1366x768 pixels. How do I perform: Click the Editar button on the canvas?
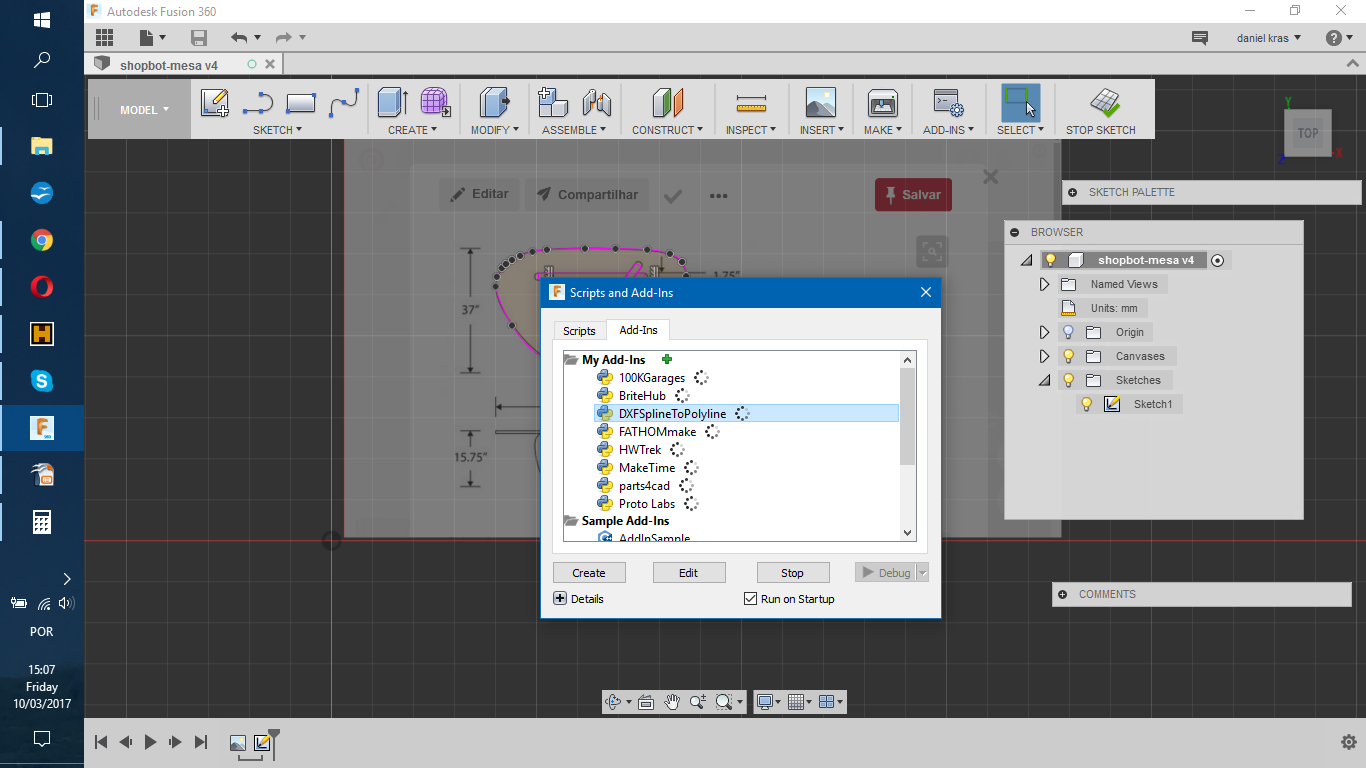coord(479,194)
